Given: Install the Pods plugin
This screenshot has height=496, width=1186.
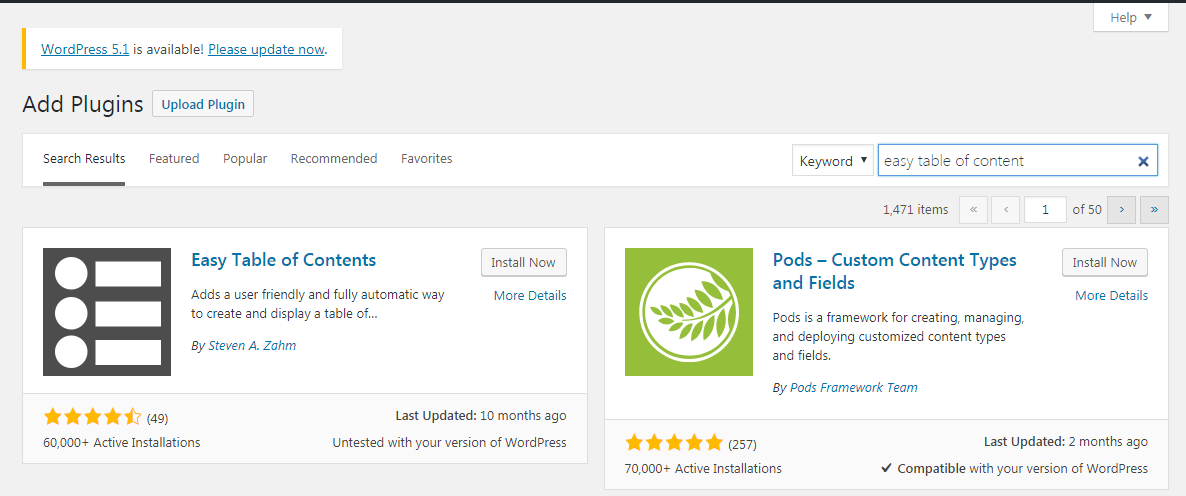Looking at the screenshot, I should pyautogui.click(x=1104, y=262).
